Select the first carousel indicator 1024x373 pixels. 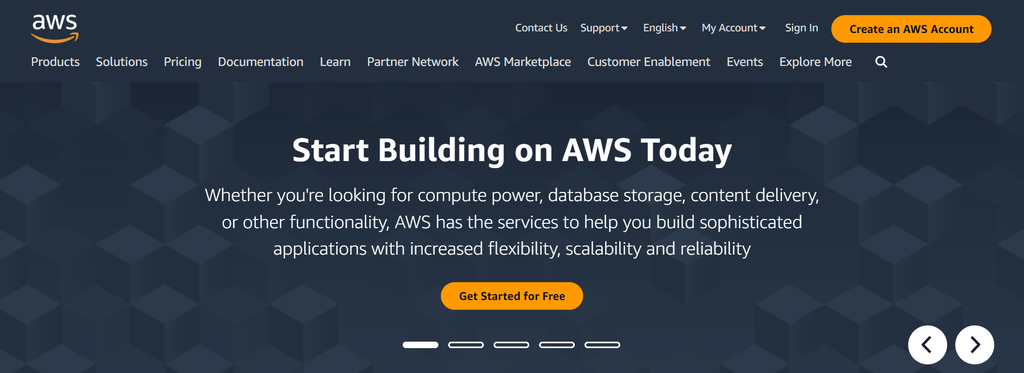point(421,344)
